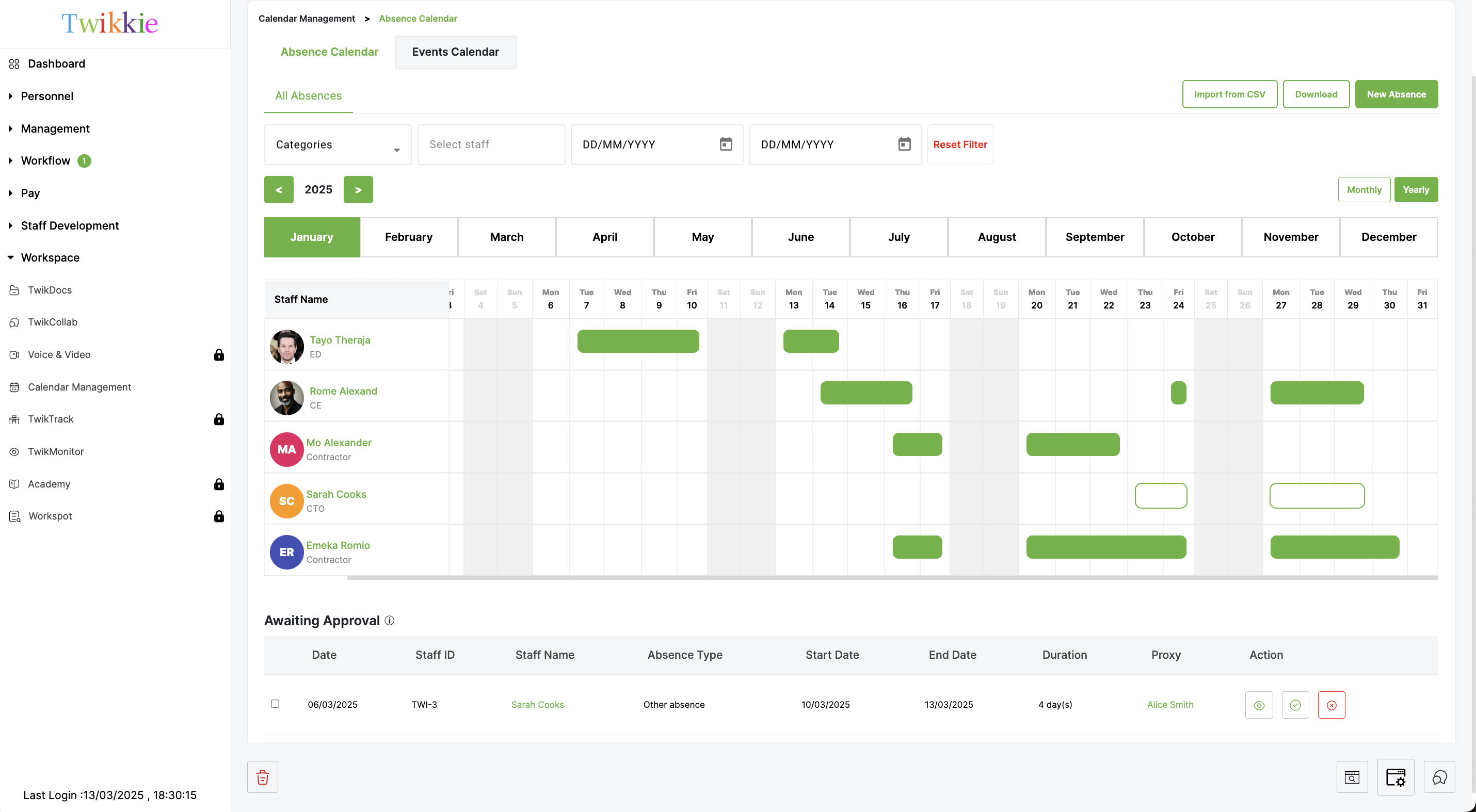The width and height of the screenshot is (1476, 812).
Task: Select the July month tab
Action: pos(899,236)
